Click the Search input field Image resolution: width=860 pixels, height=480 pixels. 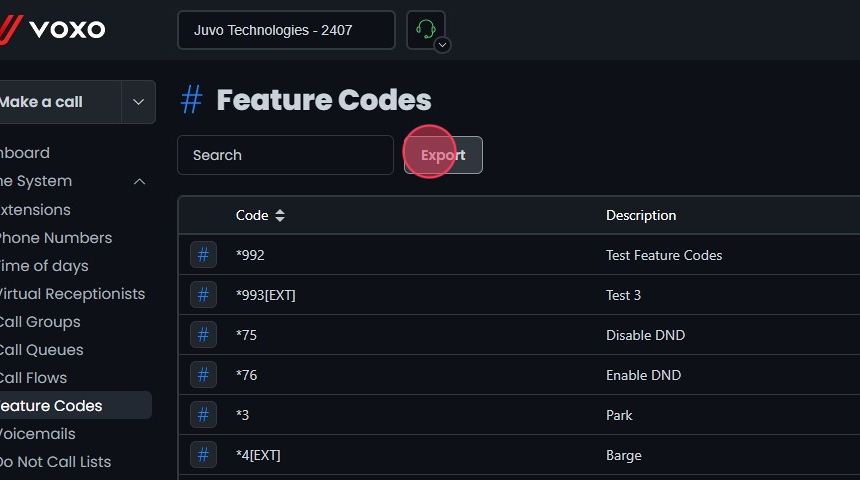pos(285,155)
